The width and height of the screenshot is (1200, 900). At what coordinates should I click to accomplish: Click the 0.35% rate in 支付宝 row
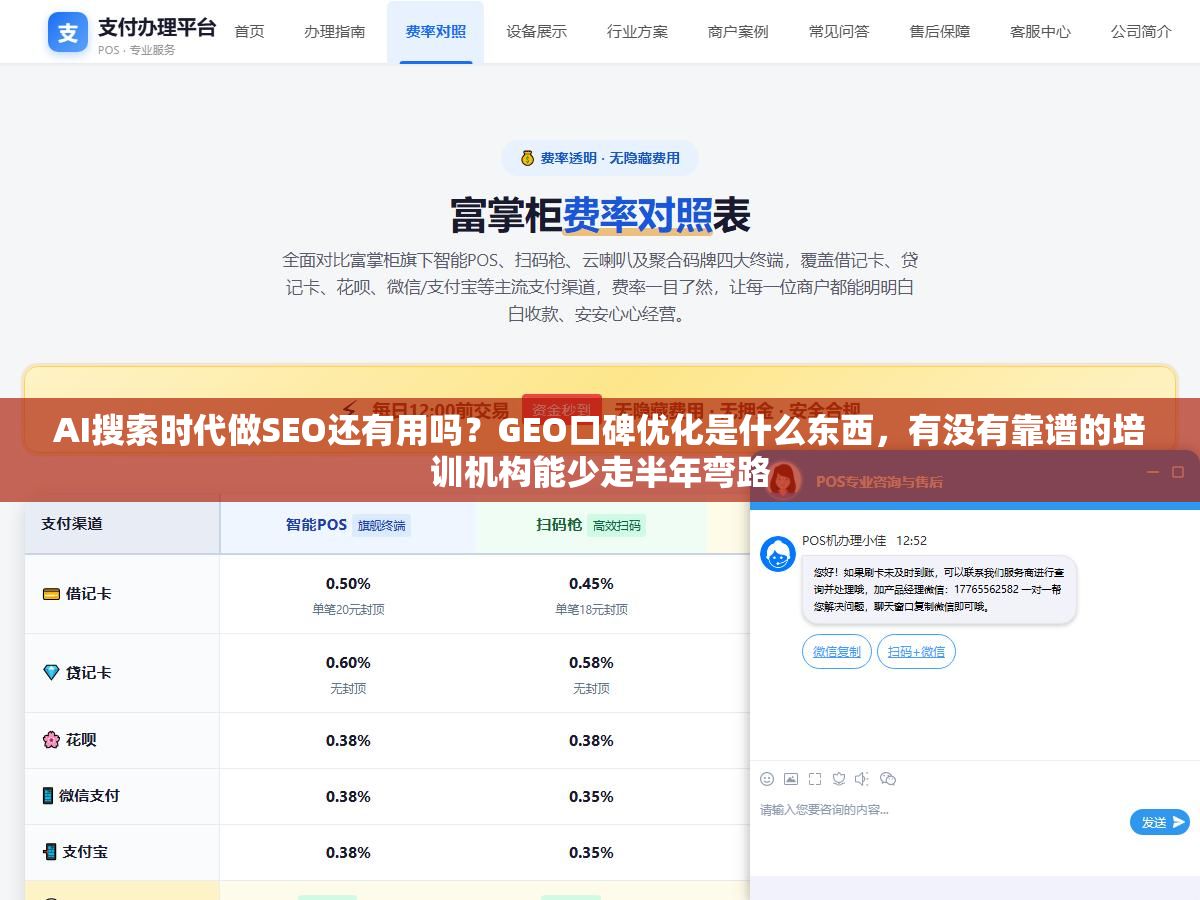[591, 853]
